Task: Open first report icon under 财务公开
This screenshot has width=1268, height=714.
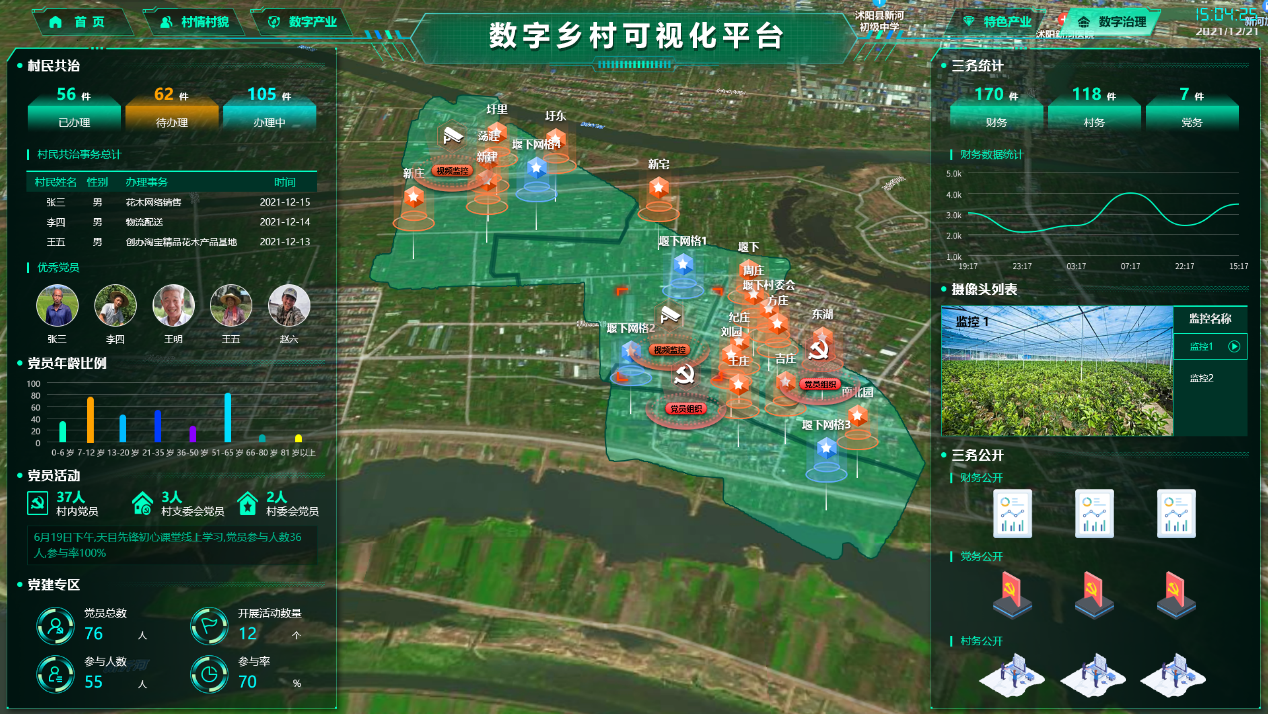Action: click(x=1012, y=513)
